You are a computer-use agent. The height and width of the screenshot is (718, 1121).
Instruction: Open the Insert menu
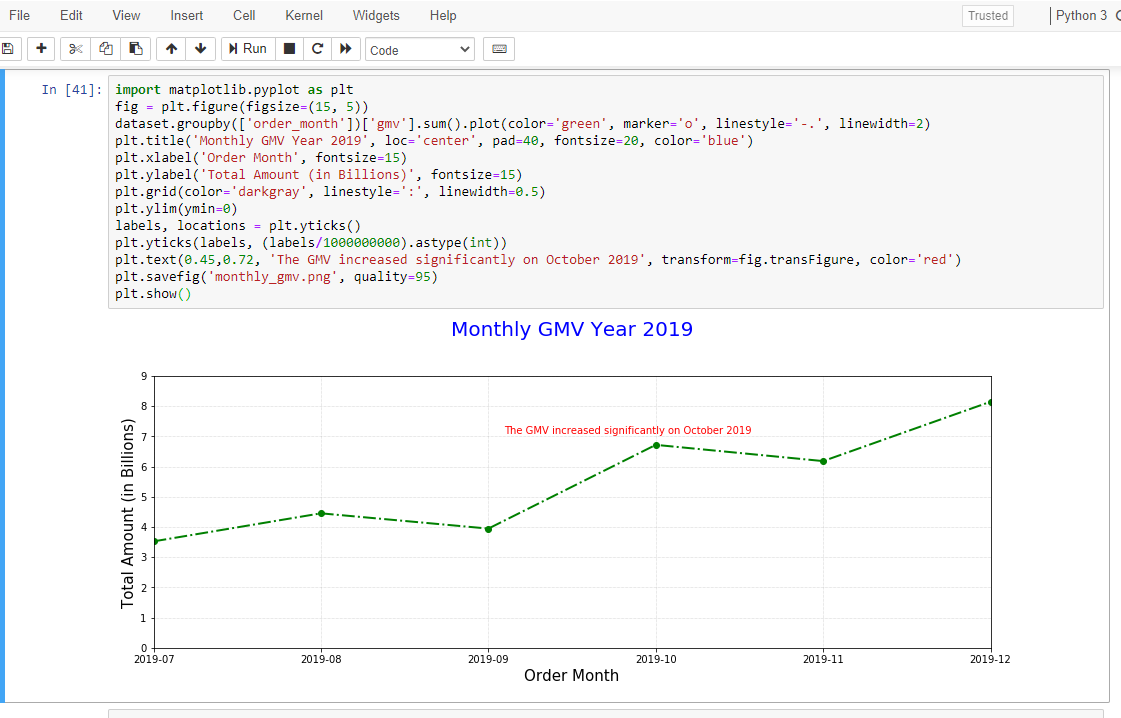(x=187, y=15)
